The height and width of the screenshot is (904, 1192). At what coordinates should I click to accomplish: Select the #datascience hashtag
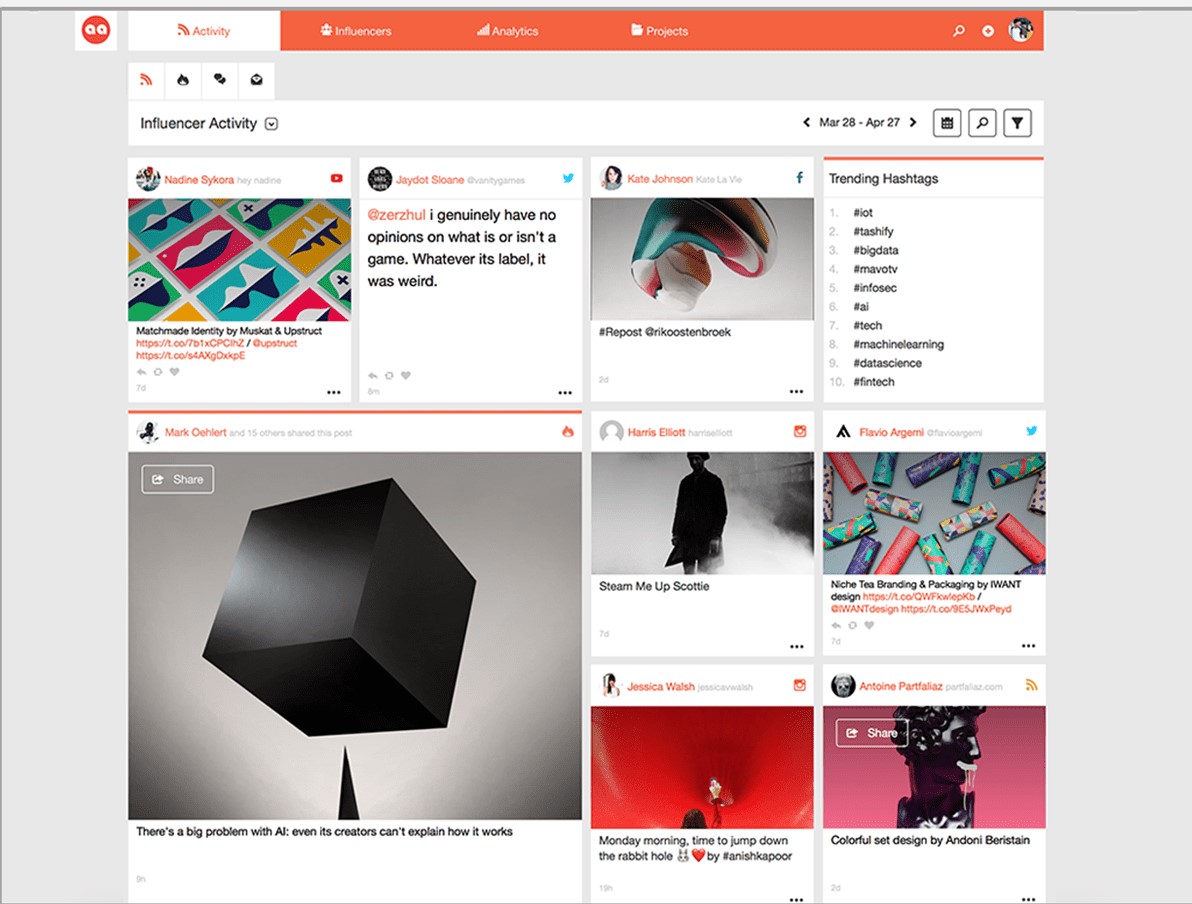[887, 363]
